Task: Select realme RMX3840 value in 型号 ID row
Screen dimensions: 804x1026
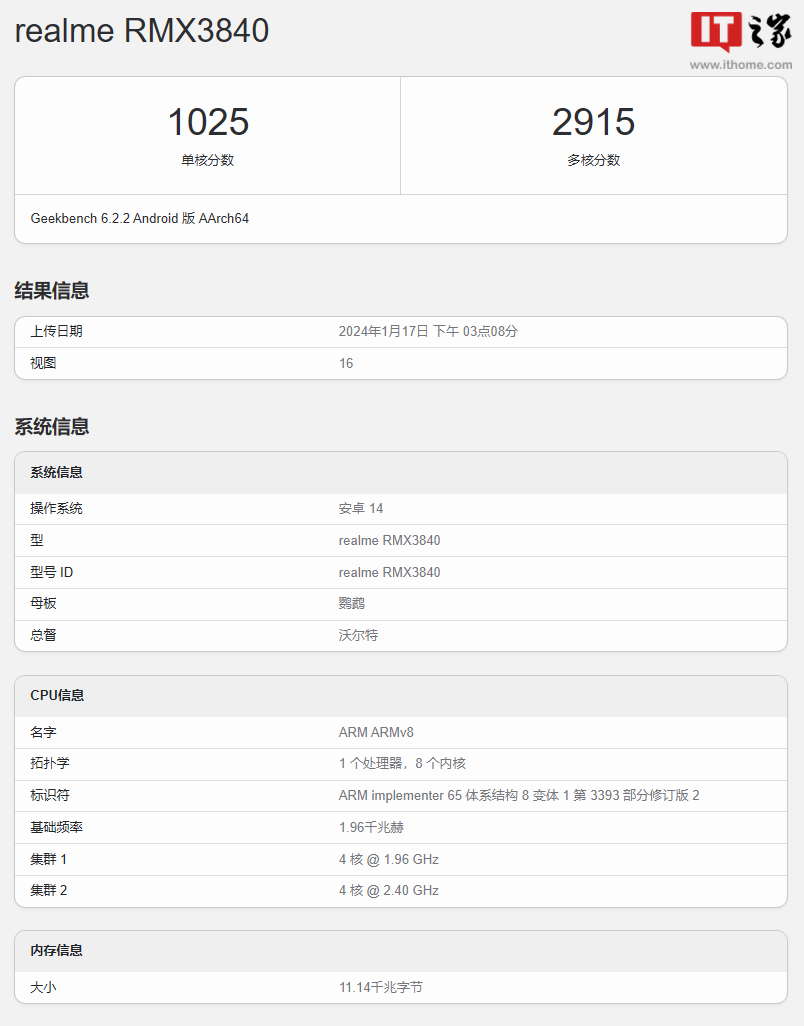Action: coord(389,573)
